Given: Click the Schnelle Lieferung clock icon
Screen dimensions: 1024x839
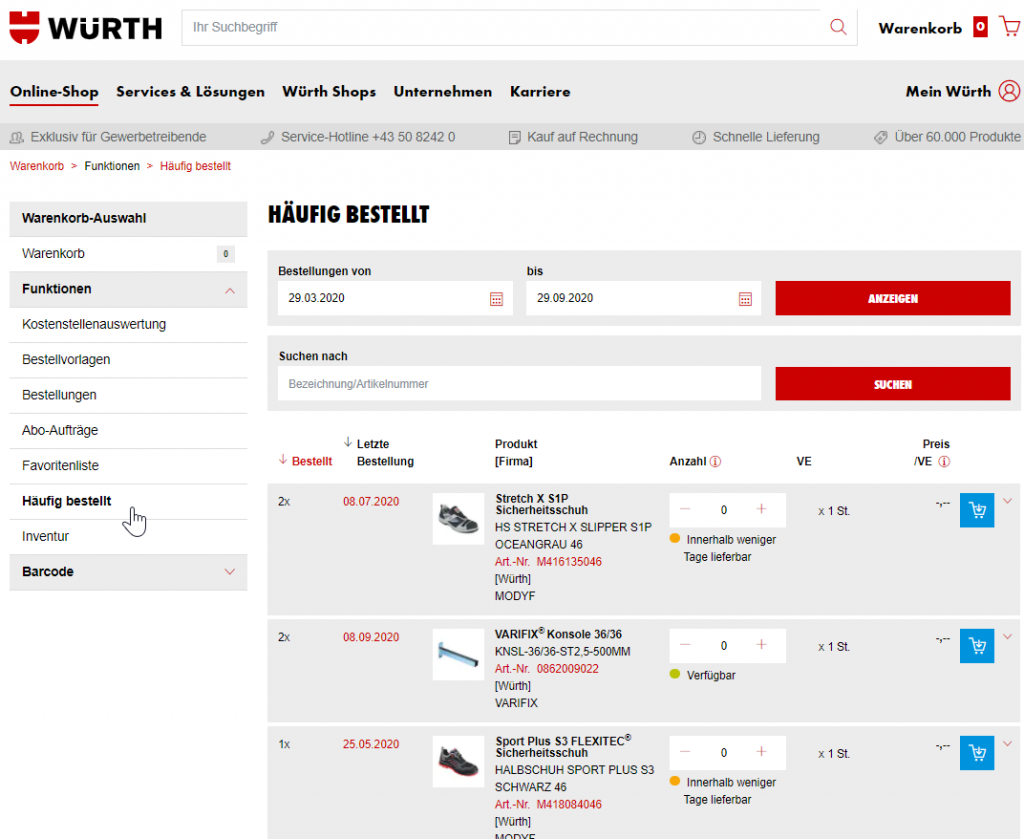Looking at the screenshot, I should tap(699, 138).
